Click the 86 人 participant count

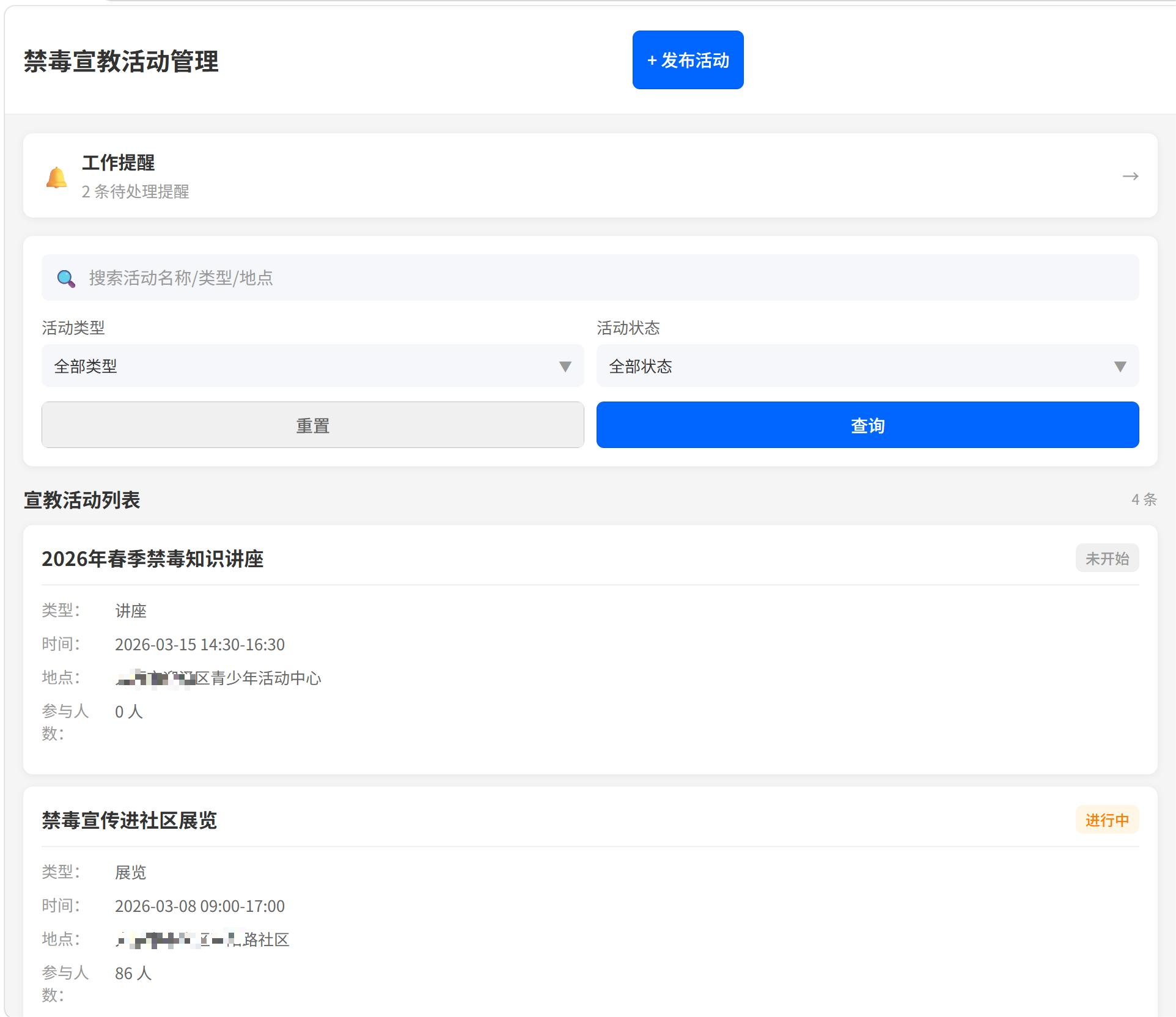pos(133,973)
